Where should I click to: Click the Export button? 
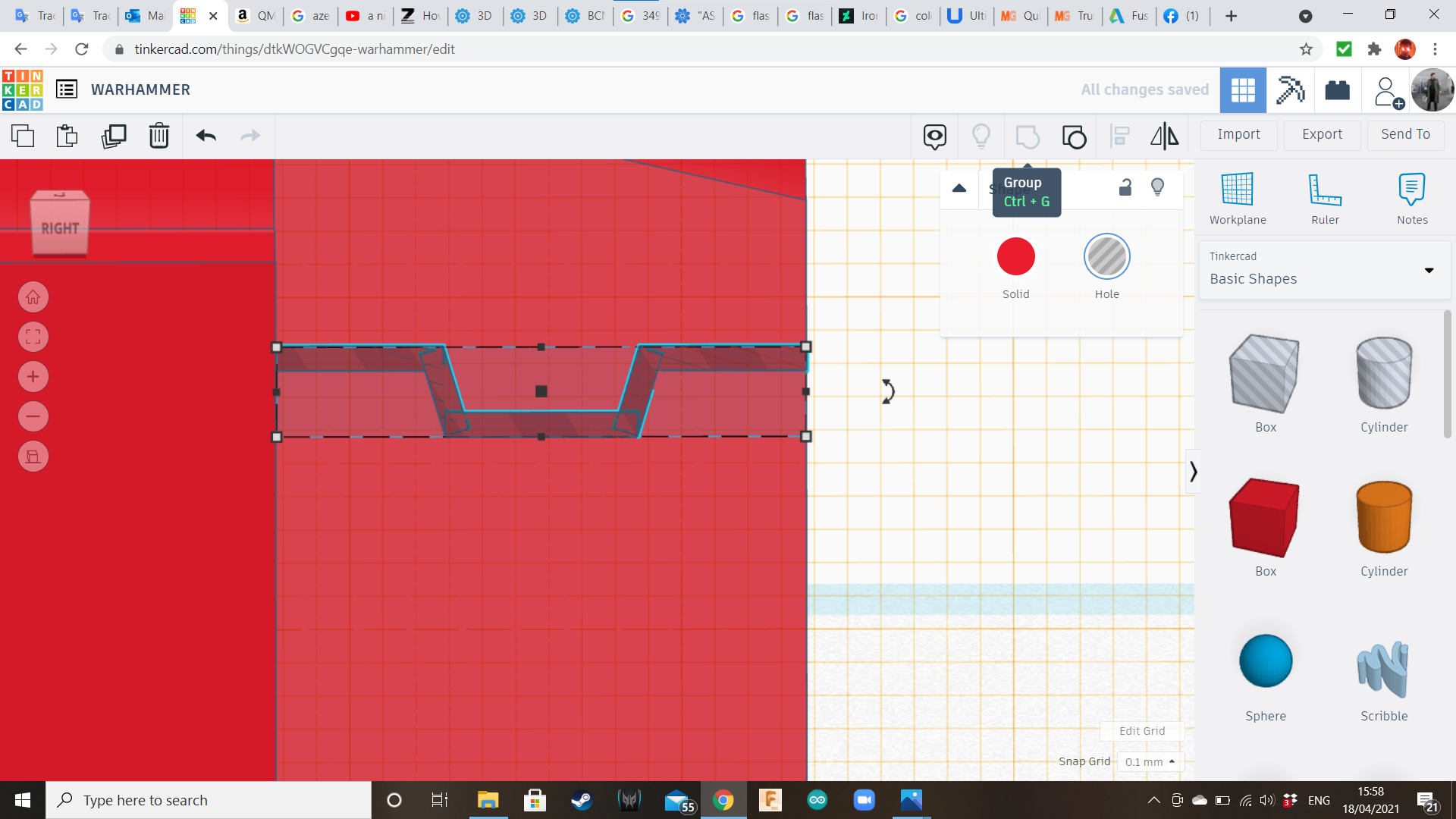(1322, 135)
